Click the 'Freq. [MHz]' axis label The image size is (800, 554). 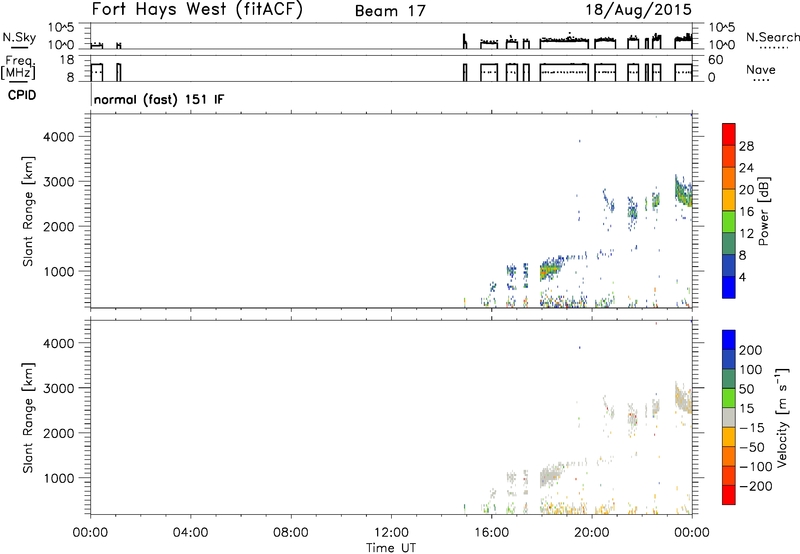coord(18,68)
